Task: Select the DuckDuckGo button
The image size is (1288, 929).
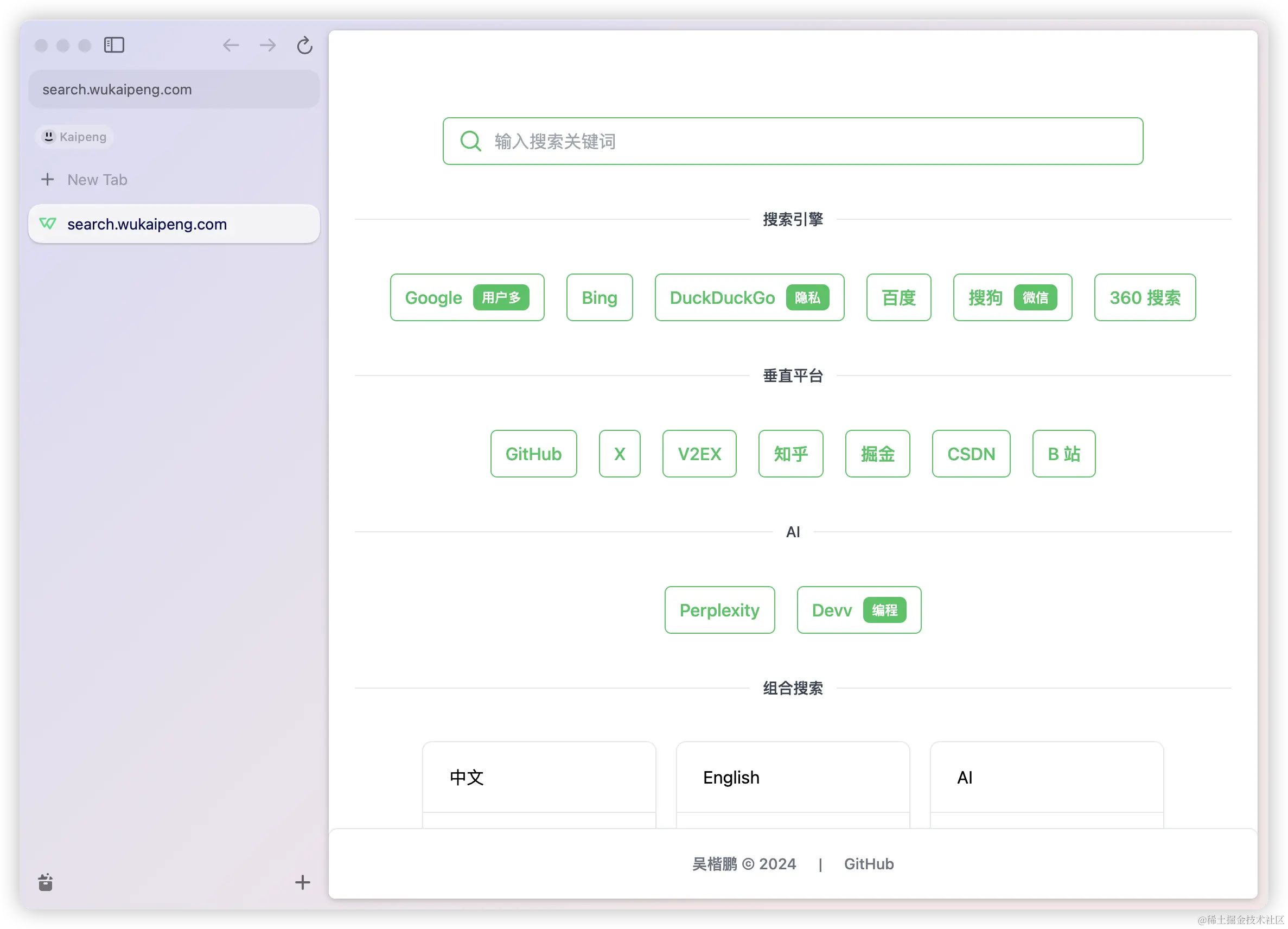Action: (x=749, y=297)
